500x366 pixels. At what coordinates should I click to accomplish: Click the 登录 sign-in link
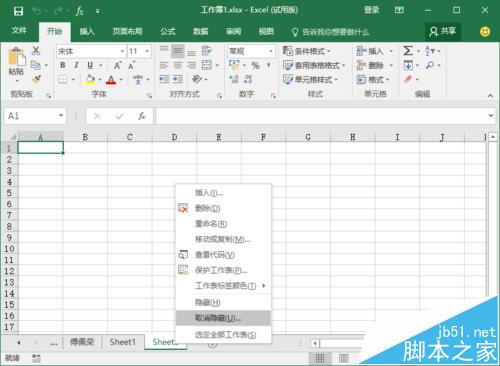pyautogui.click(x=371, y=10)
